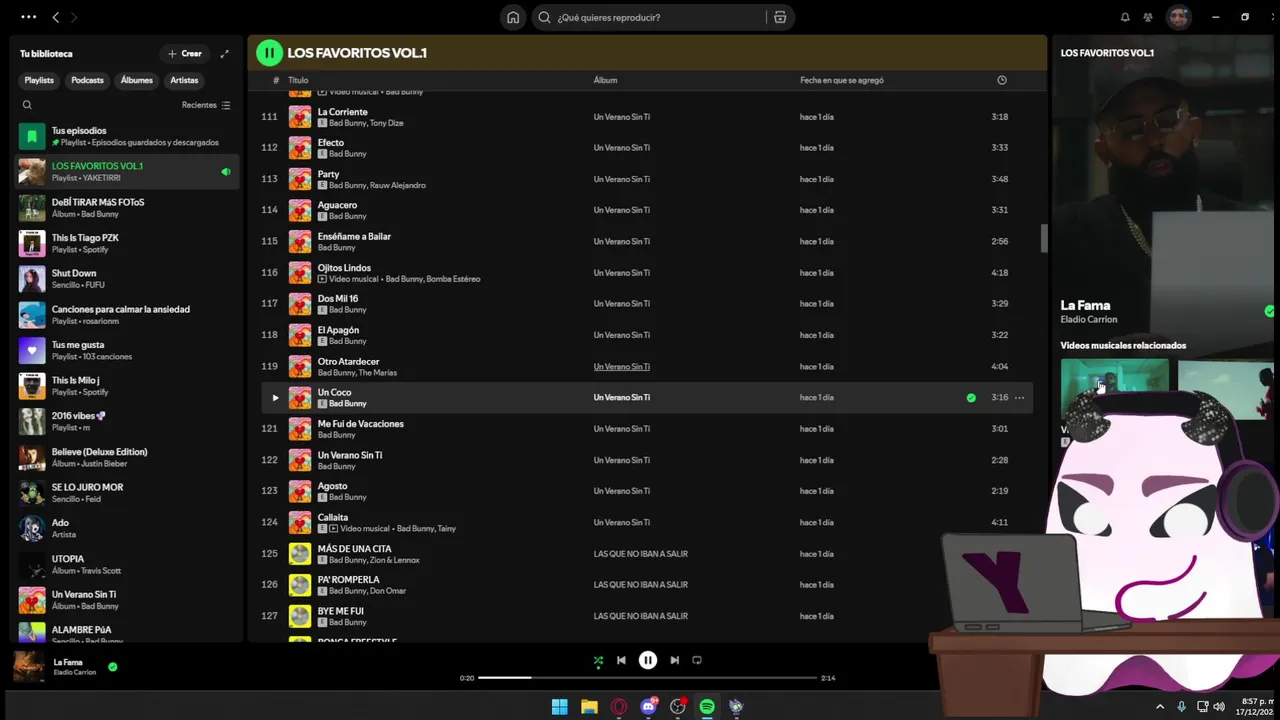1280x720 pixels.
Task: Filter library by Podcasts
Action: pos(87,80)
